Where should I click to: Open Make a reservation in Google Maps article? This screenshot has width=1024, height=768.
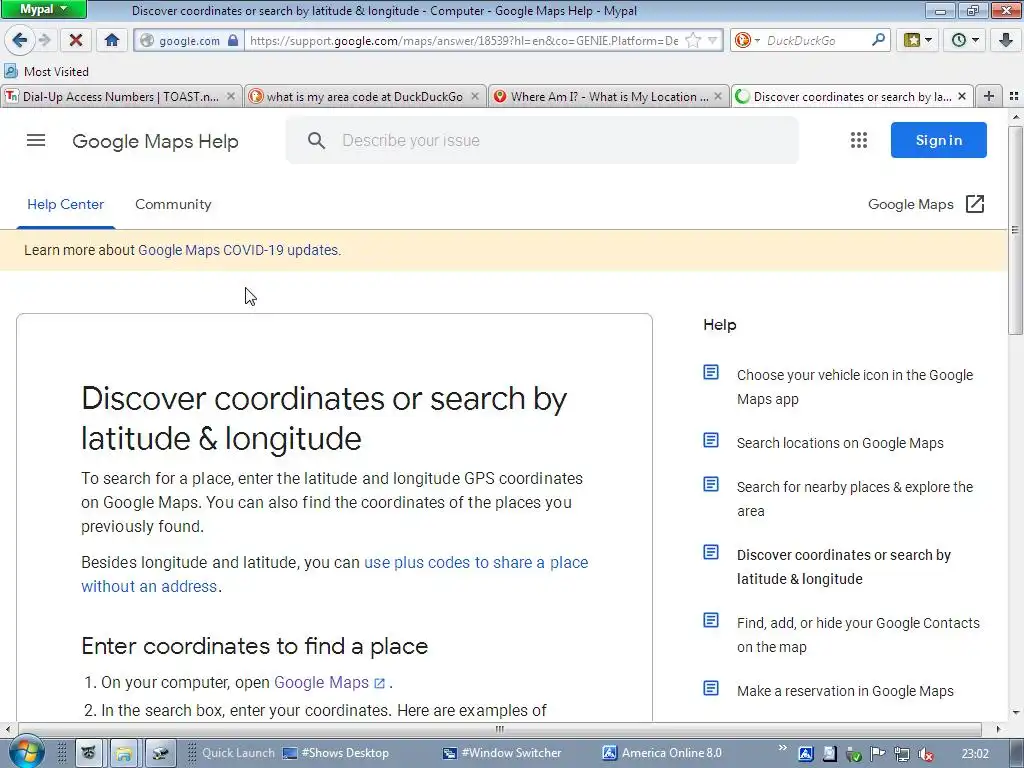click(x=845, y=691)
